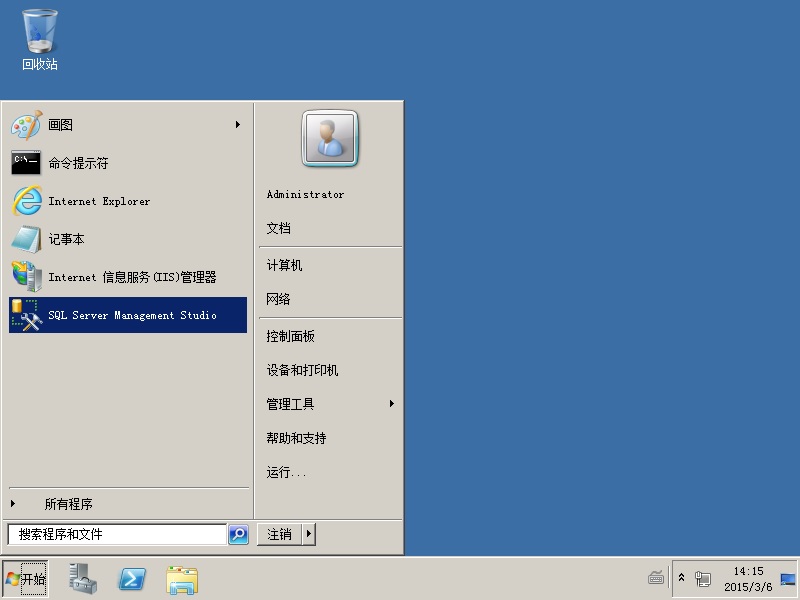Screen dimensions: 800x600
Task: Expand the 管理工具 submenu
Action: (x=391, y=404)
